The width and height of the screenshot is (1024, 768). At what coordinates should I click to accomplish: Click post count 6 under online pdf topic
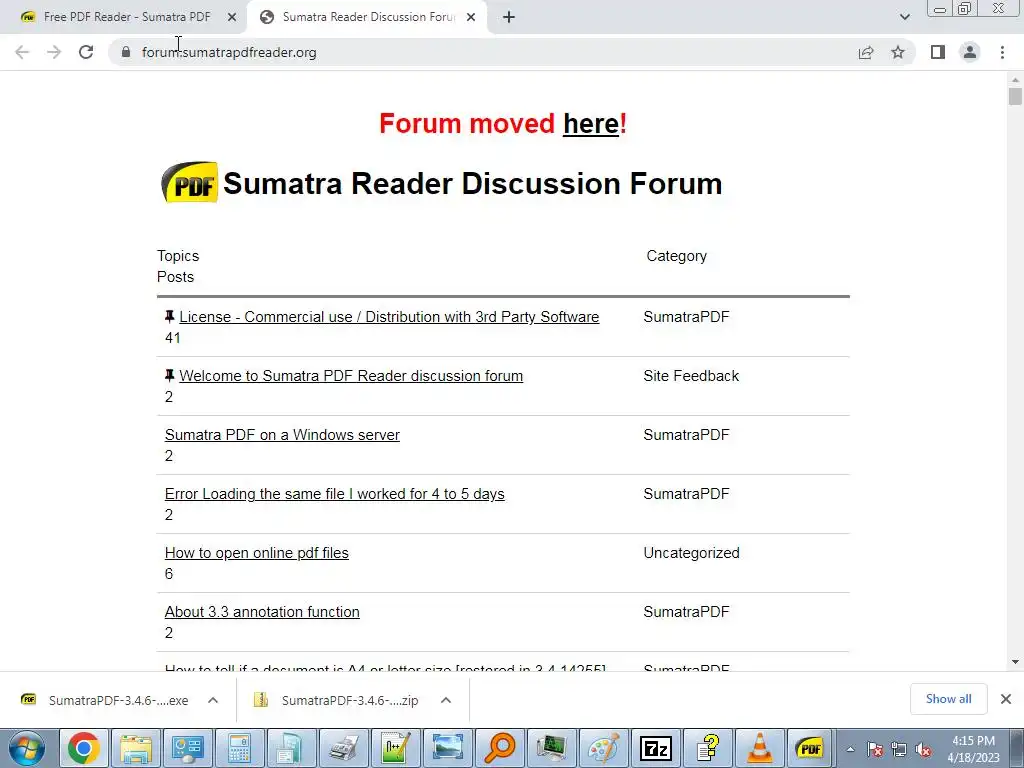click(x=168, y=574)
